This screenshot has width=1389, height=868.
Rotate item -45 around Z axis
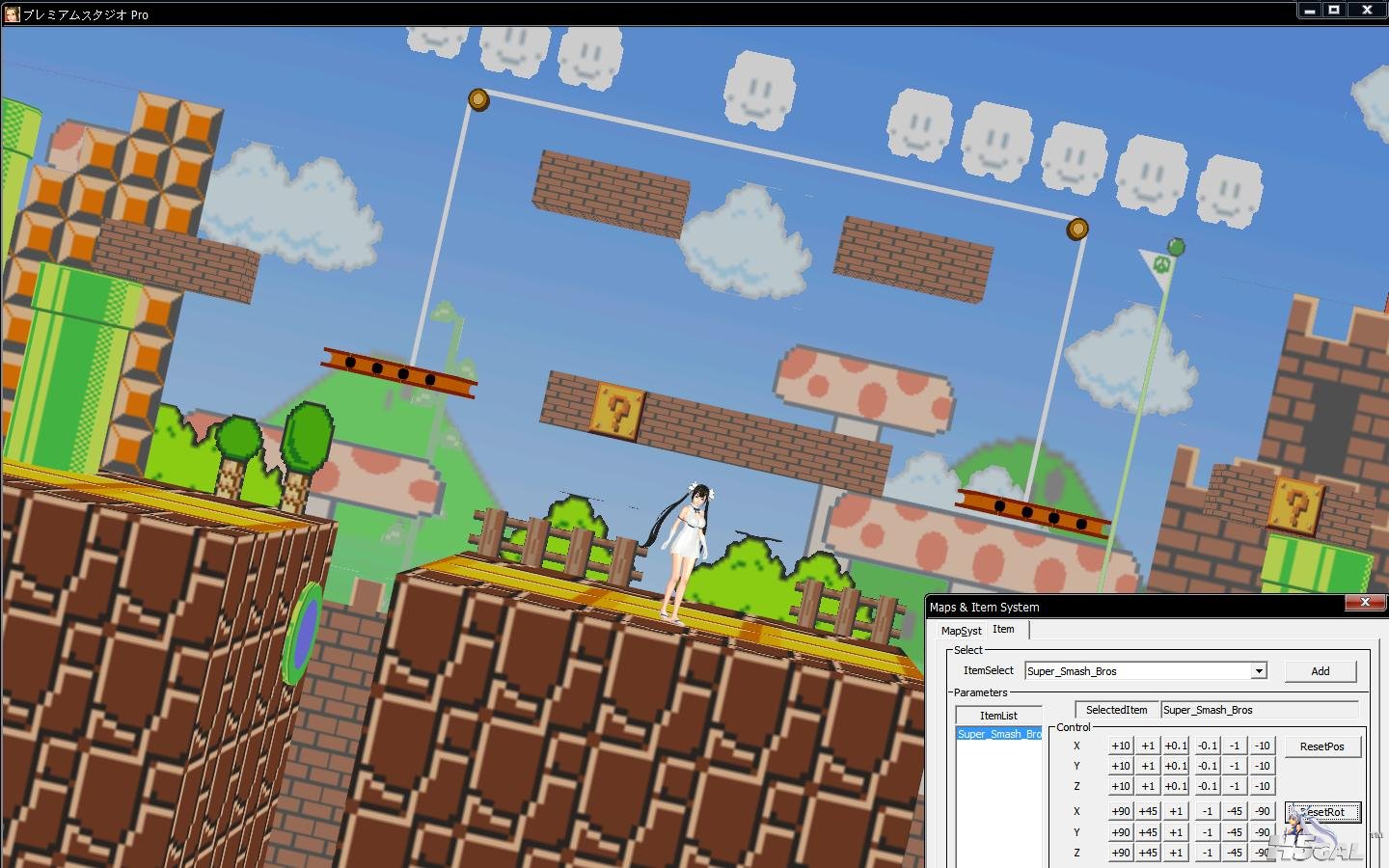(x=1235, y=853)
